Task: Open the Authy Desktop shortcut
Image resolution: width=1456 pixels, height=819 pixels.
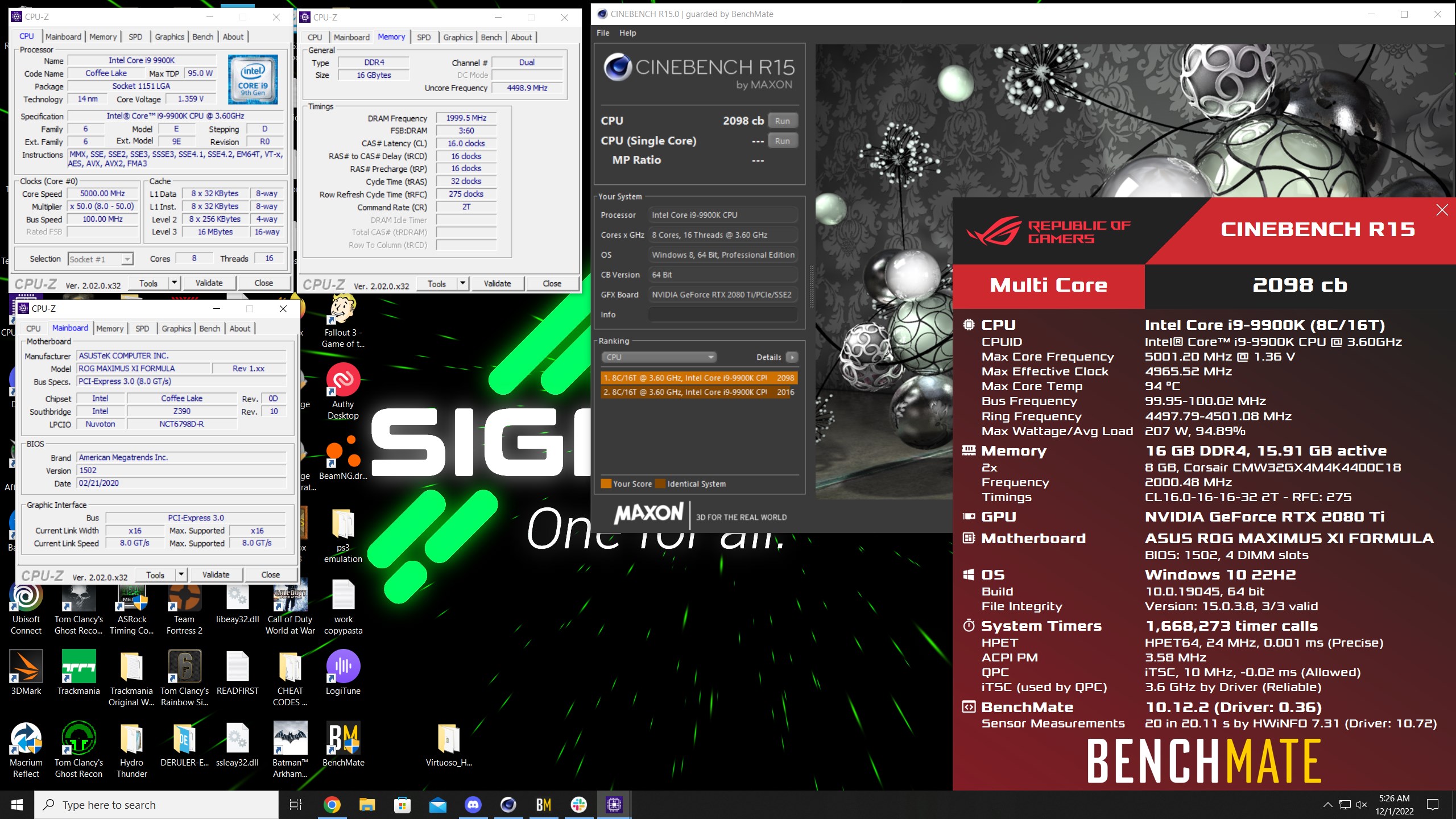Action: (x=343, y=392)
